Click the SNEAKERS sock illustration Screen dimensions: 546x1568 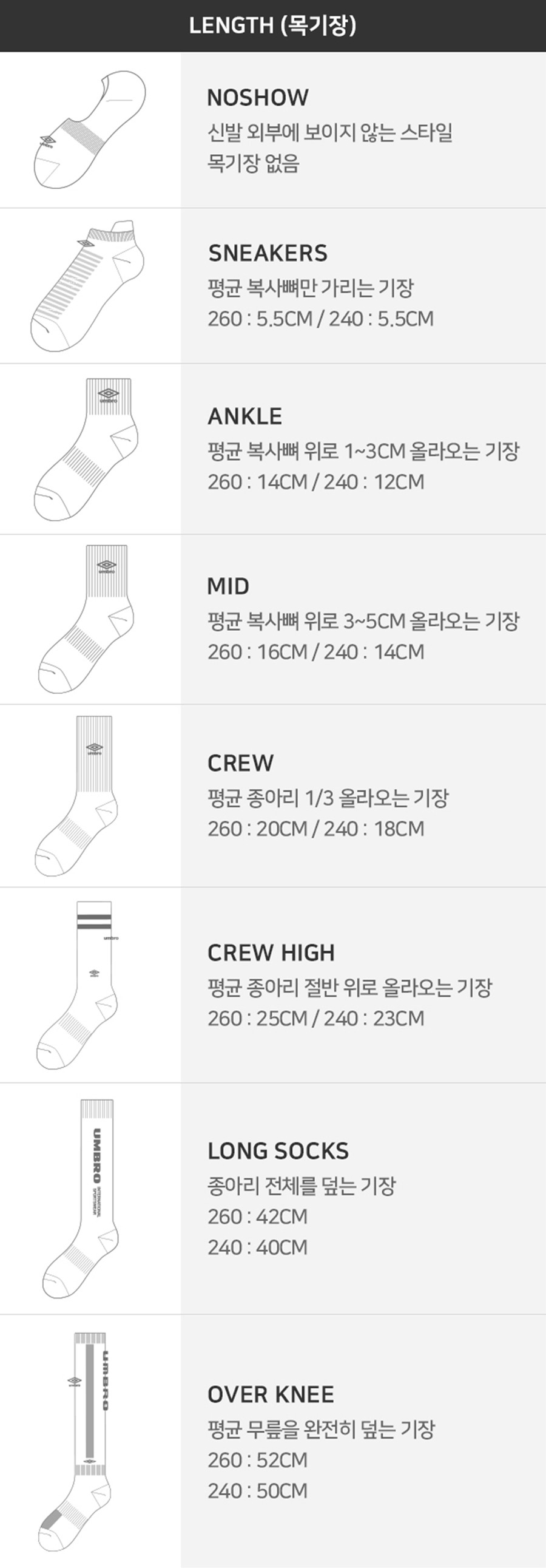click(87, 285)
